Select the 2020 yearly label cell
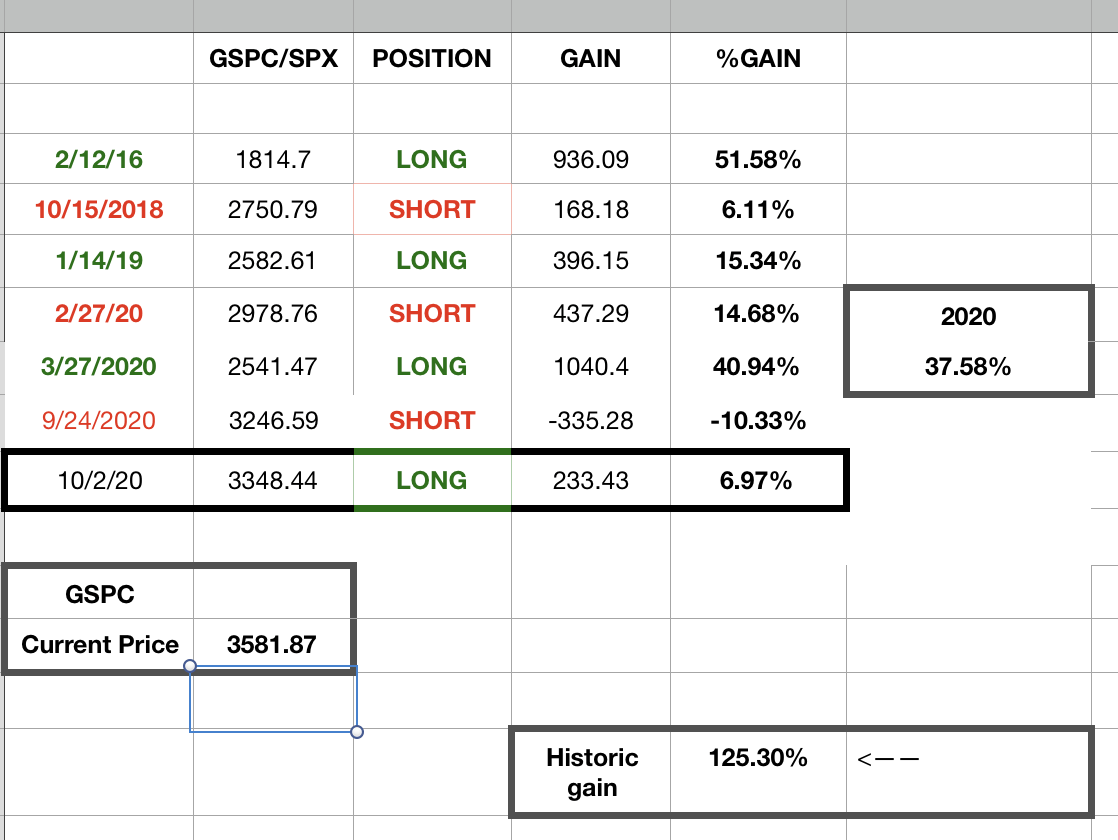Screen dimensions: 1118x840 click(968, 317)
